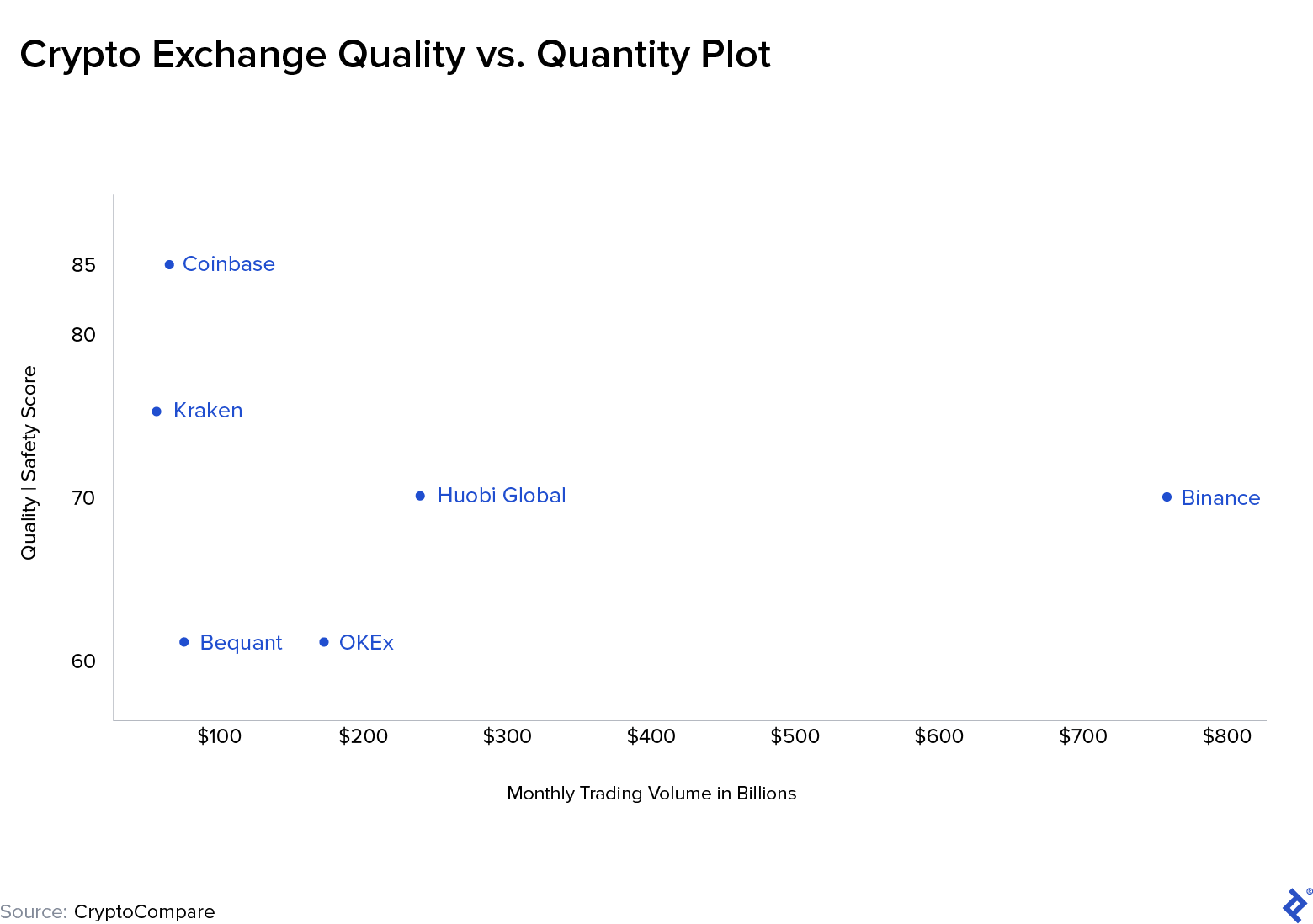1313x924 pixels.
Task: Click the Toptal logo icon
Action: coord(1296,905)
